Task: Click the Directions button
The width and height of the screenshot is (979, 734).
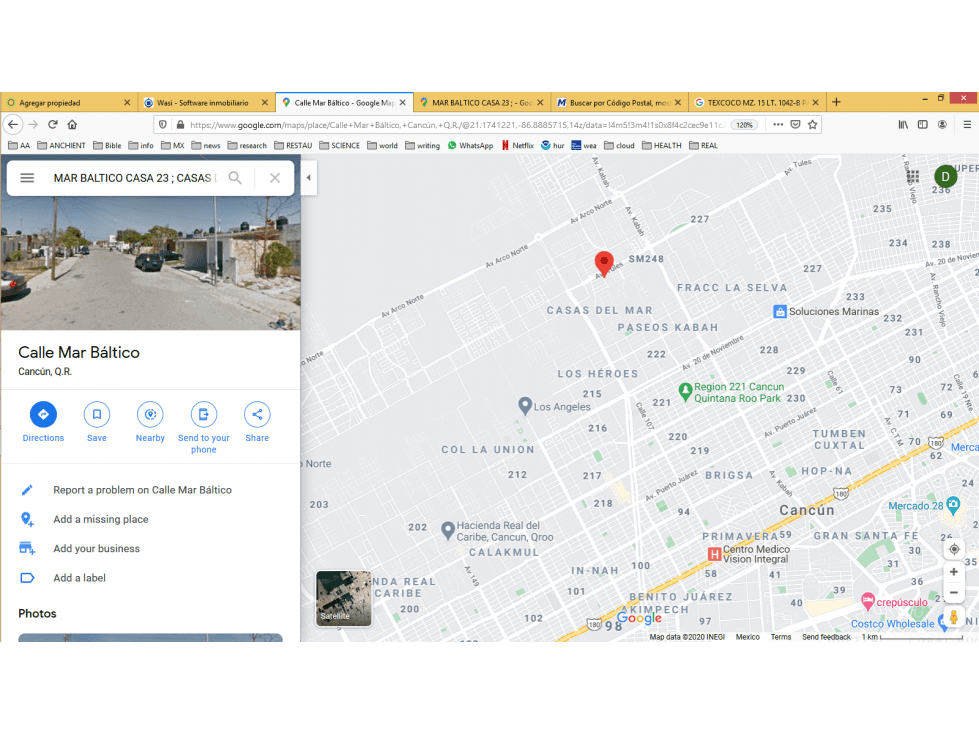Action: click(43, 423)
